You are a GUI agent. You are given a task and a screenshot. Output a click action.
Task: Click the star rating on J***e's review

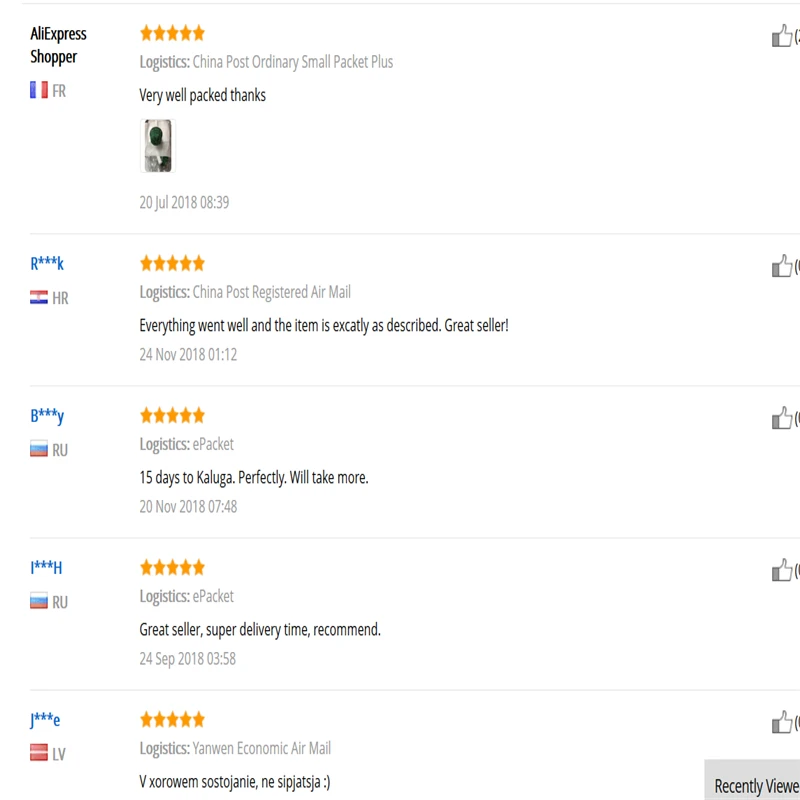coord(172,719)
